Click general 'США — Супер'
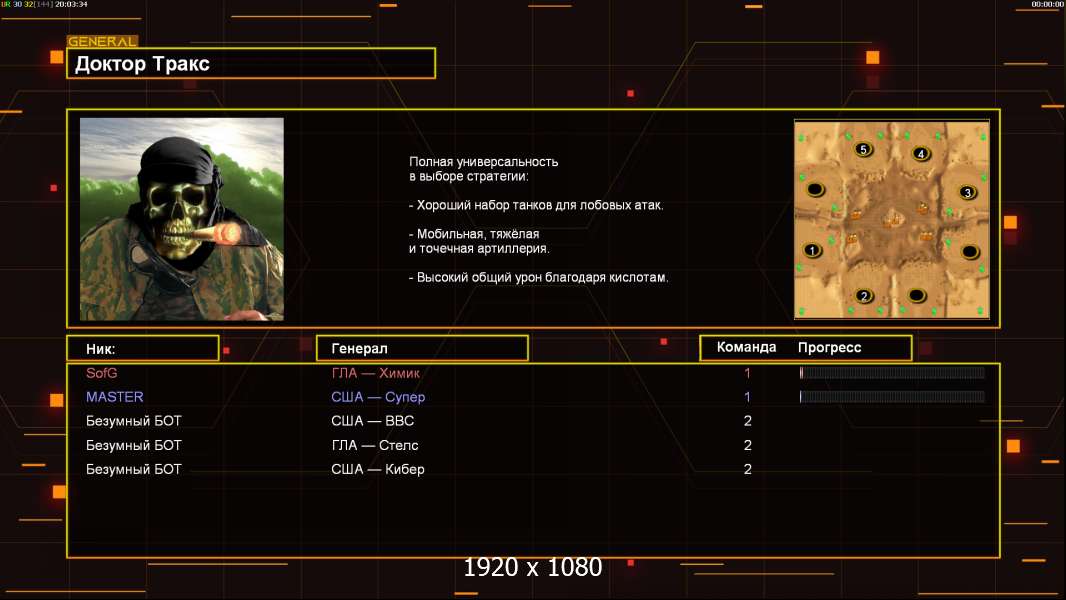 [x=378, y=397]
